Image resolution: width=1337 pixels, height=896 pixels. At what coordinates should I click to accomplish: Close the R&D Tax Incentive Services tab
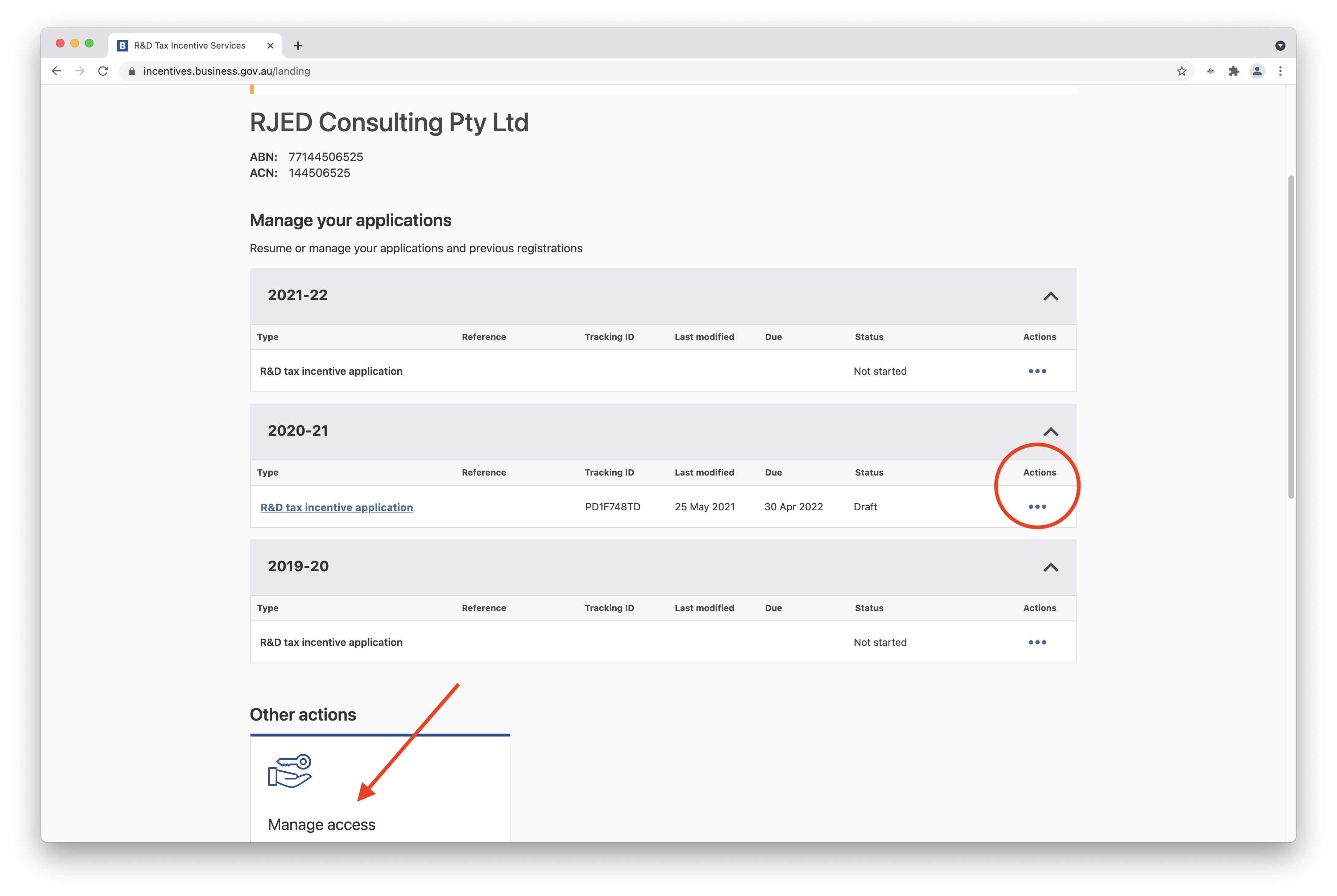pos(270,46)
